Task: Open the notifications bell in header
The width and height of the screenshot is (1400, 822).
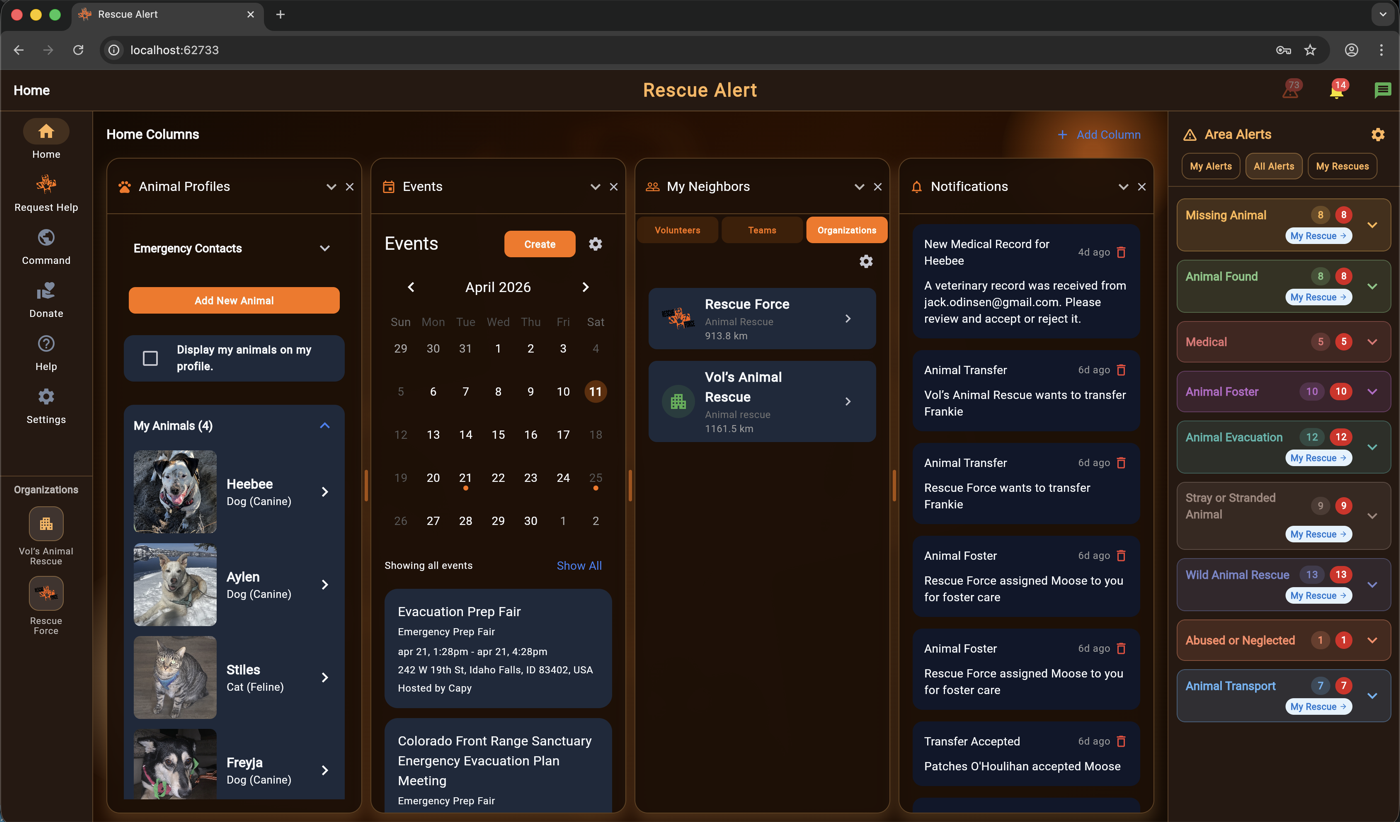Action: click(x=1336, y=91)
